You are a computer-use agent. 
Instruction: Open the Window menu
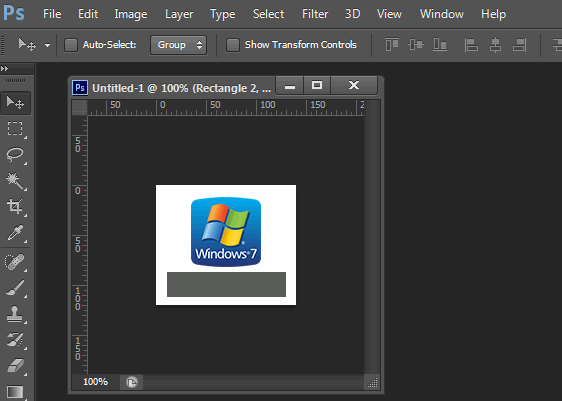[442, 14]
